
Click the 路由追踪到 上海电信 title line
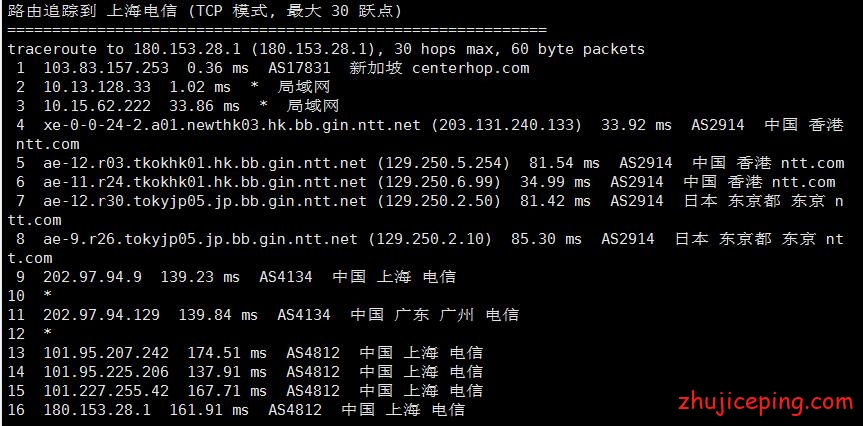click(x=205, y=10)
